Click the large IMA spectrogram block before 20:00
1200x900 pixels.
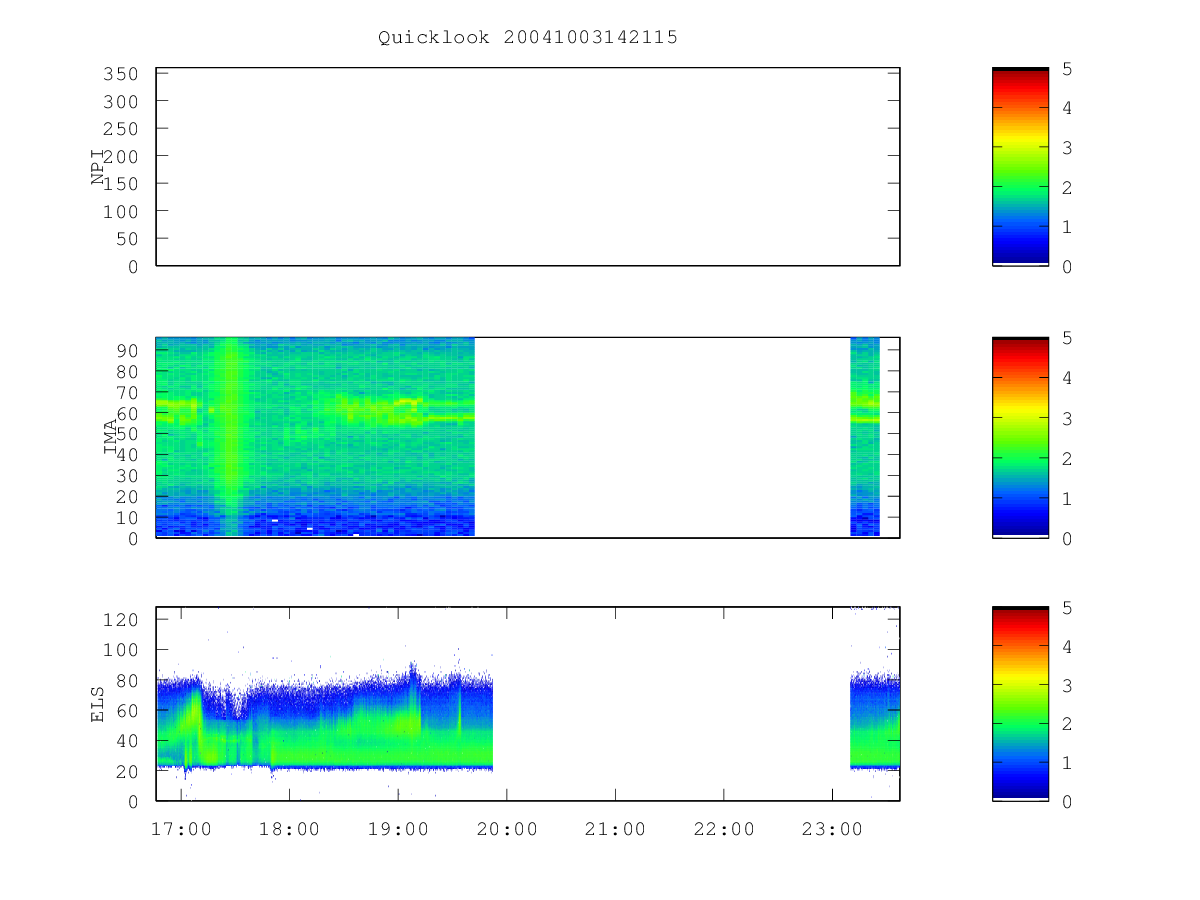(315, 437)
